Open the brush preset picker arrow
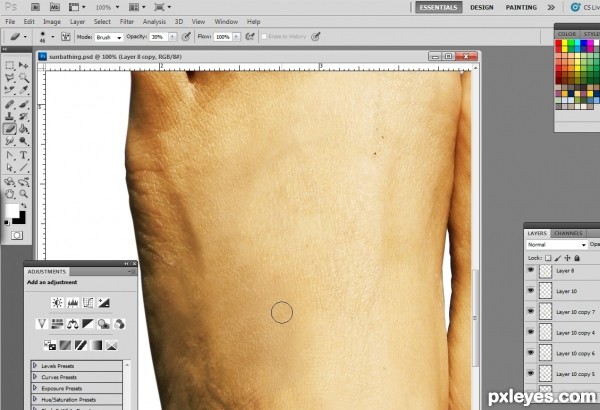This screenshot has height=410, width=600. point(52,37)
